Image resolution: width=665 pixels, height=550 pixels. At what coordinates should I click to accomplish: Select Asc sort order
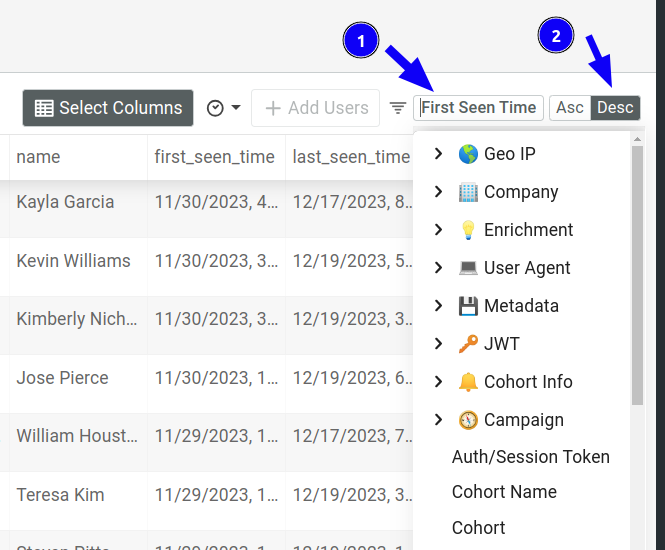pos(570,108)
